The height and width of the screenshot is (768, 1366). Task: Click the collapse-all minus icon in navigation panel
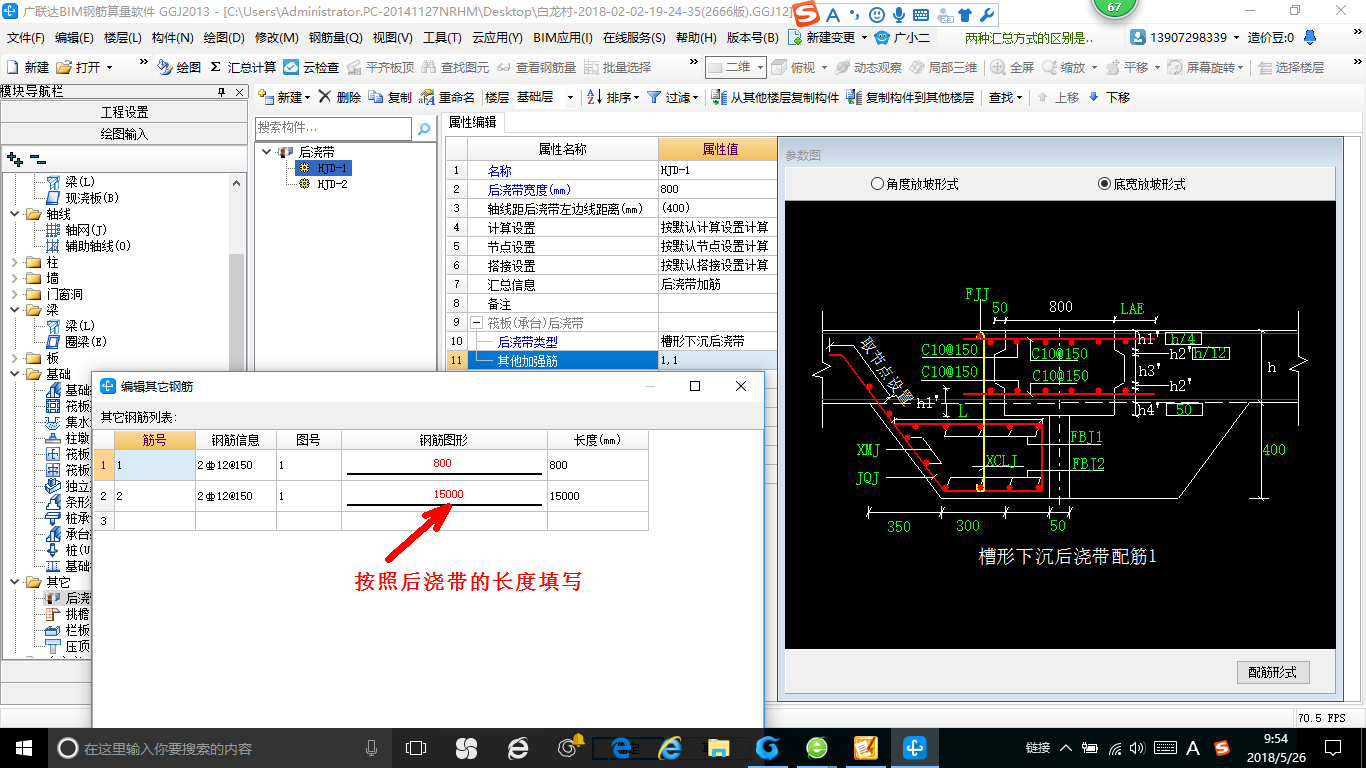click(38, 158)
